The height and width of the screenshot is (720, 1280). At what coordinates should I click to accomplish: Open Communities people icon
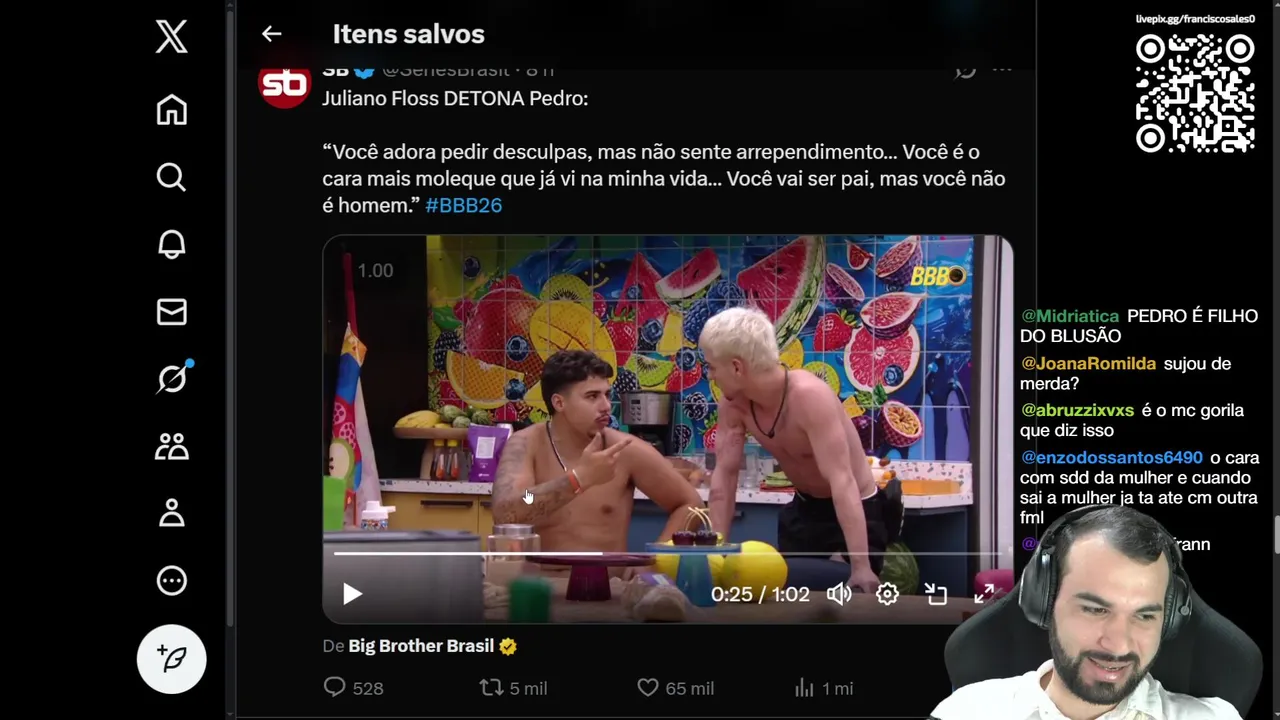172,446
